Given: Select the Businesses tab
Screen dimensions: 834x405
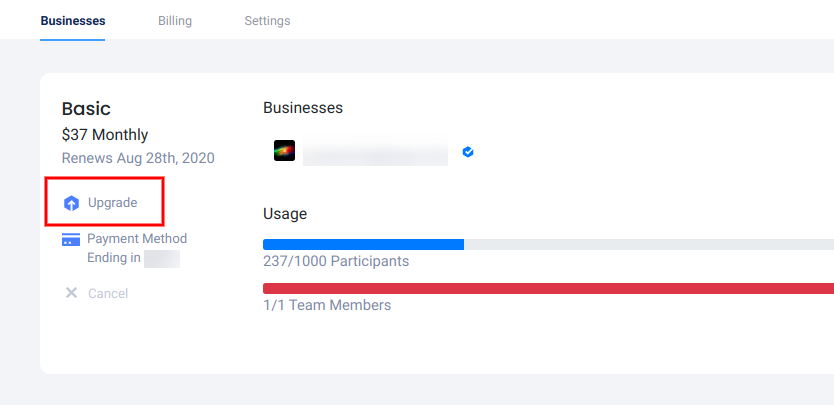Looking at the screenshot, I should [x=73, y=20].
